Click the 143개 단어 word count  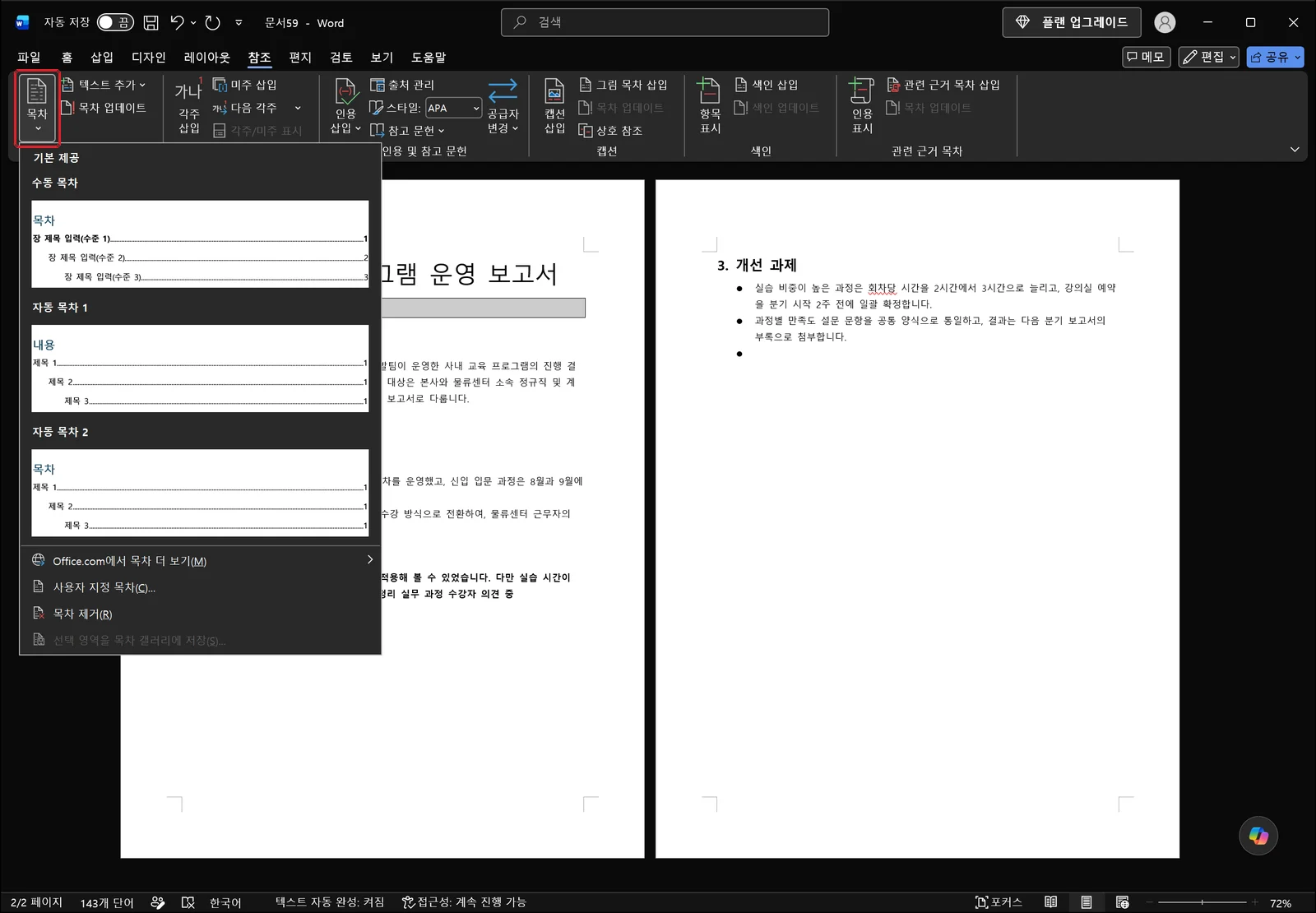tap(107, 902)
